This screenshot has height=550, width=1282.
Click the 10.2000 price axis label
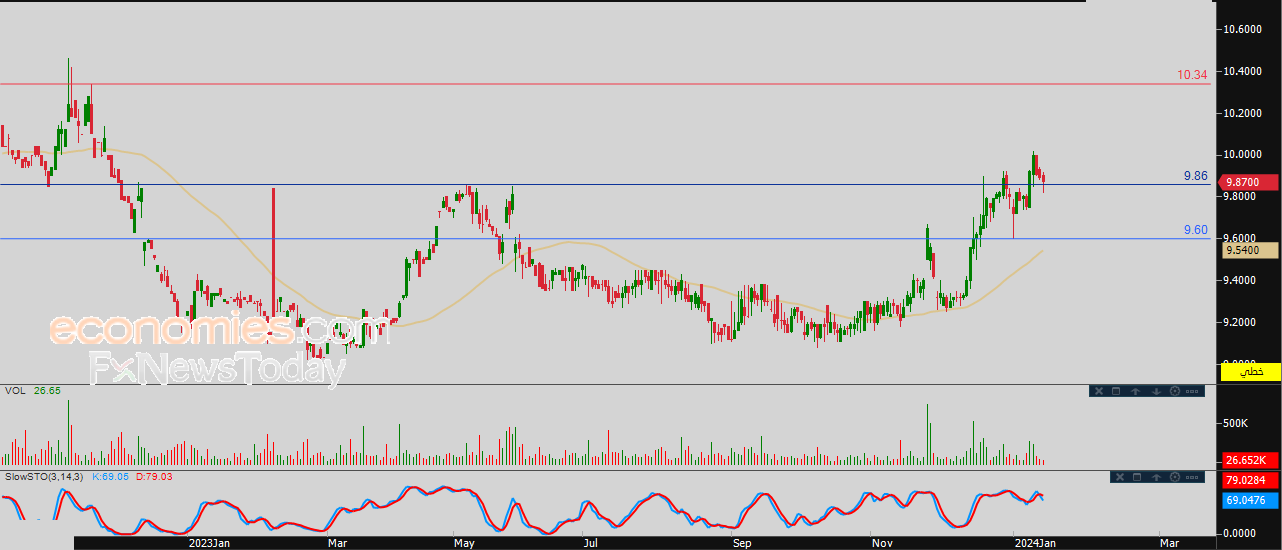[x=1242, y=113]
